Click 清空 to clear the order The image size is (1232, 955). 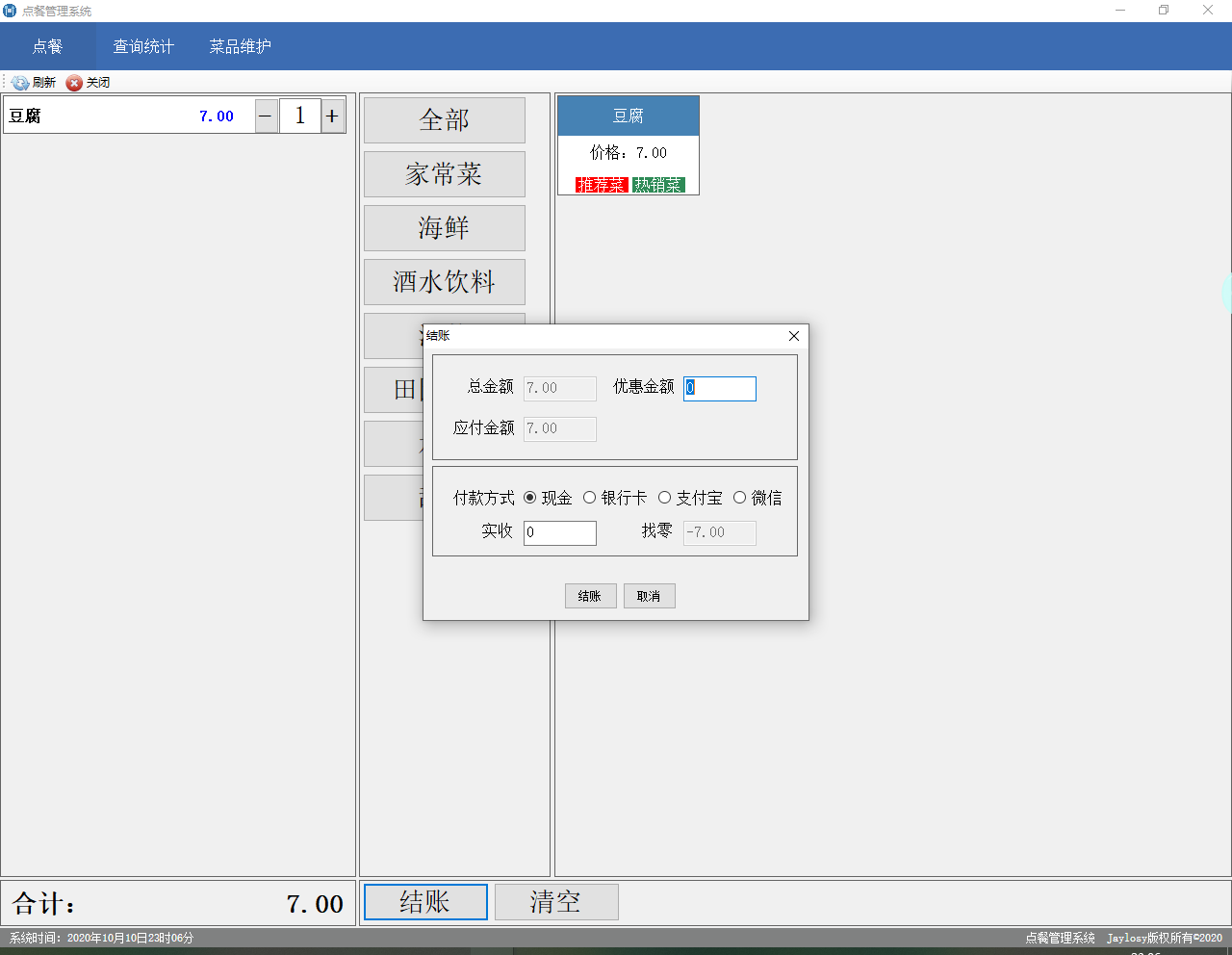click(x=556, y=902)
